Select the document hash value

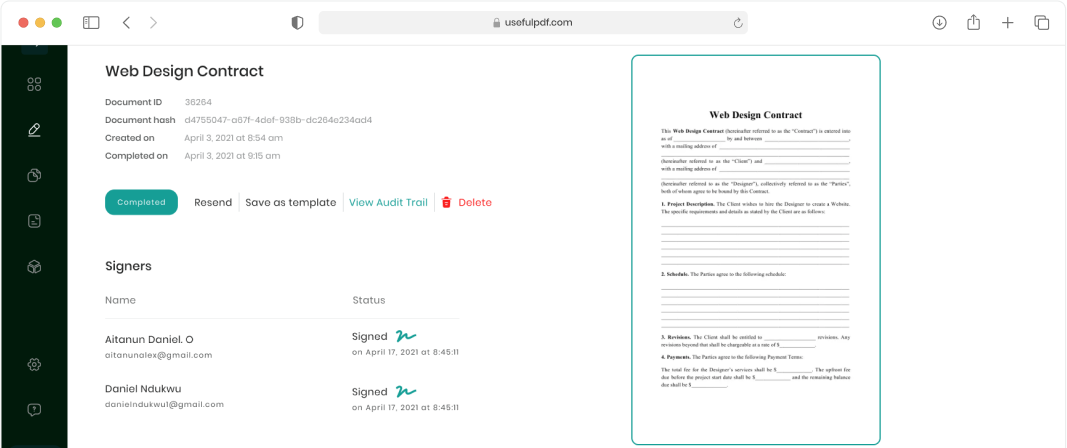click(x=278, y=120)
